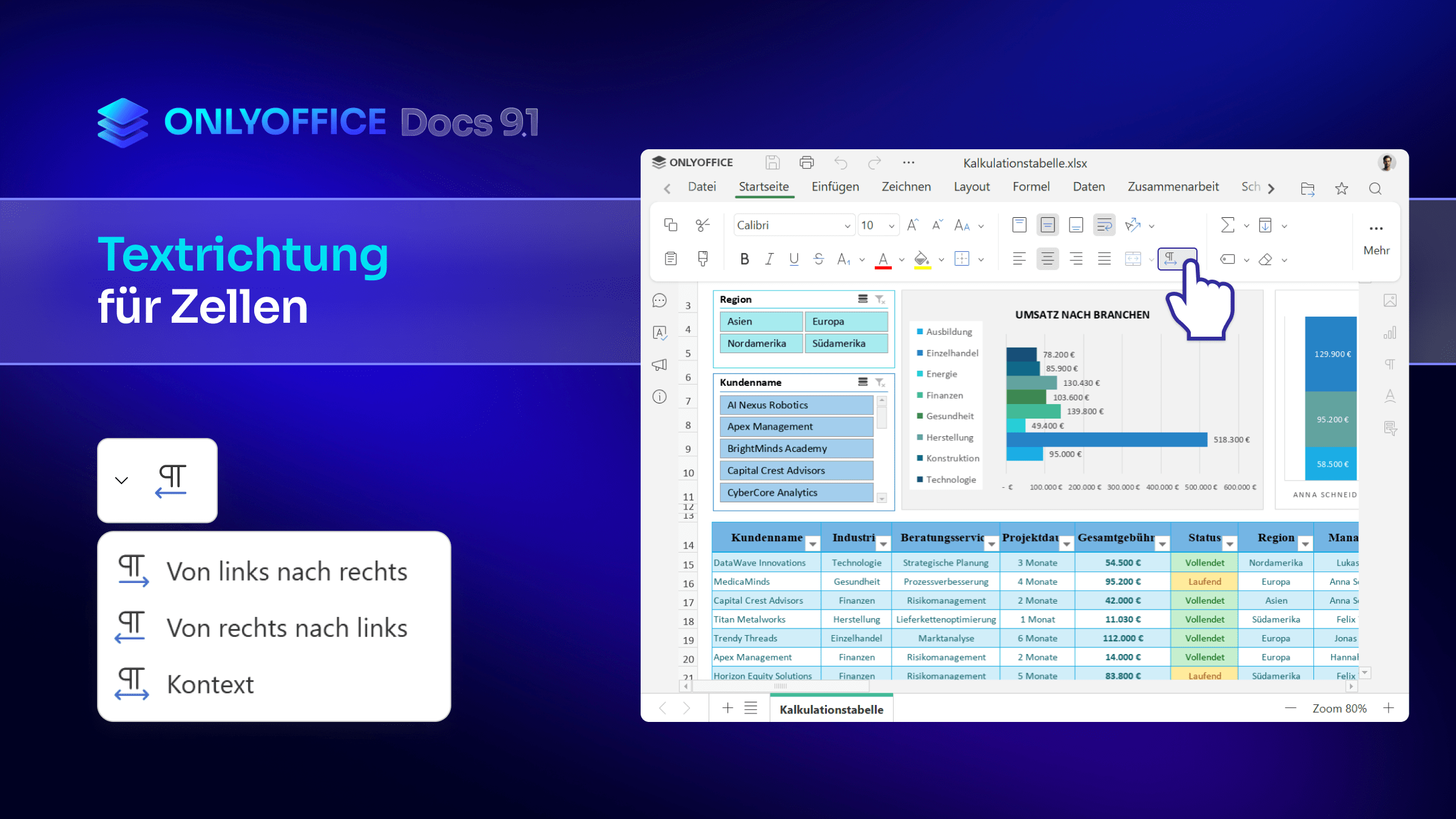Click the Mehr button
This screenshot has width=1456, height=819.
click(1376, 238)
